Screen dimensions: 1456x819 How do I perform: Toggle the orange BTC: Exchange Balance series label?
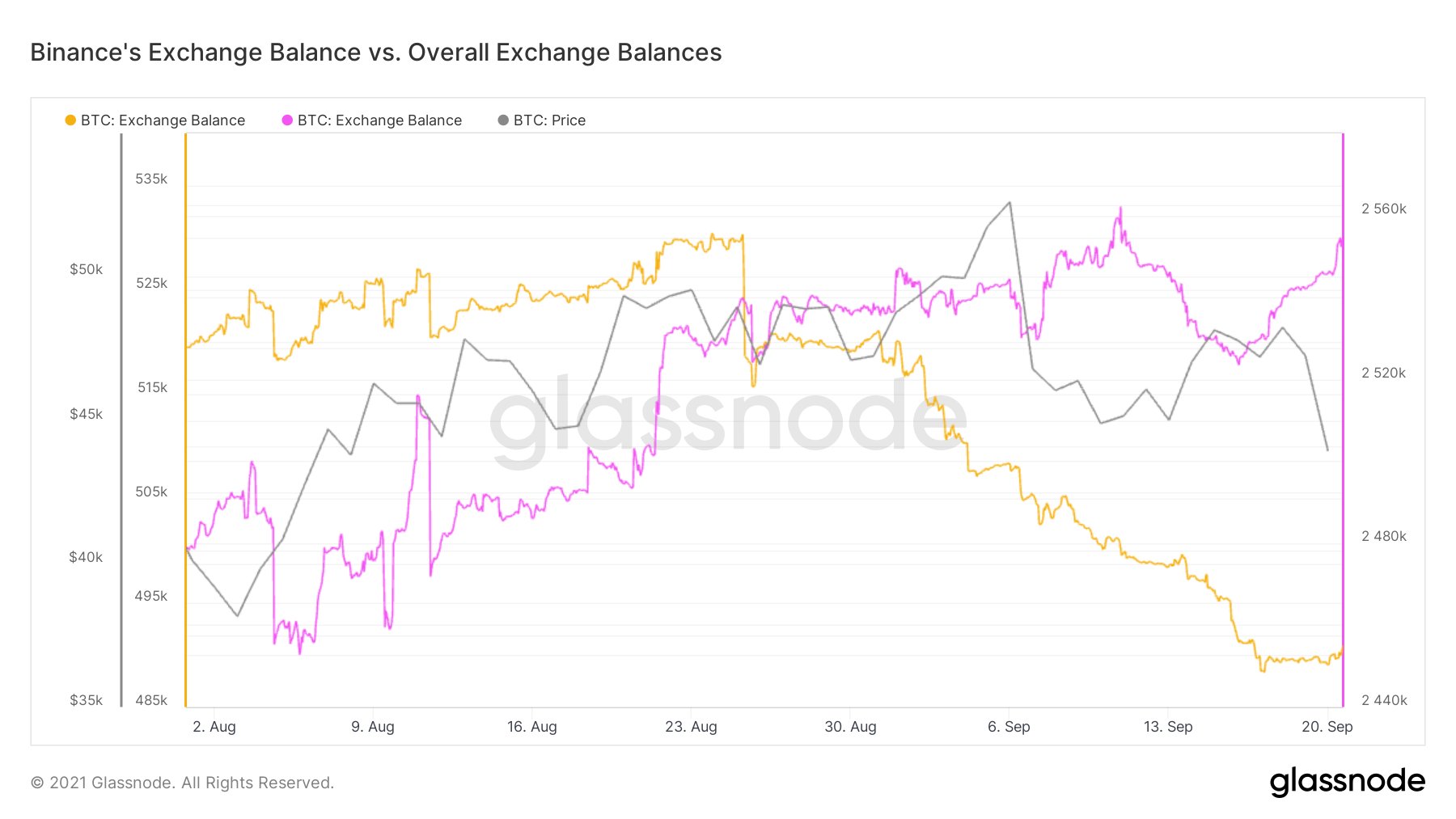point(163,120)
